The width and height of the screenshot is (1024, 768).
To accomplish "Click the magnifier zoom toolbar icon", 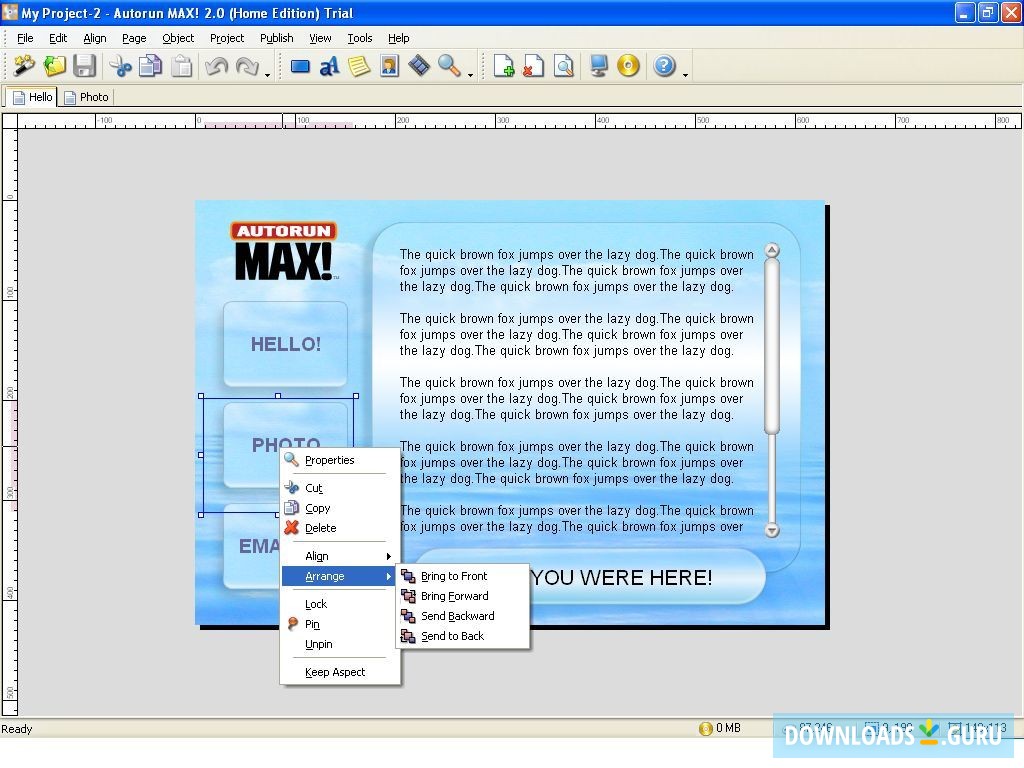I will 449,66.
